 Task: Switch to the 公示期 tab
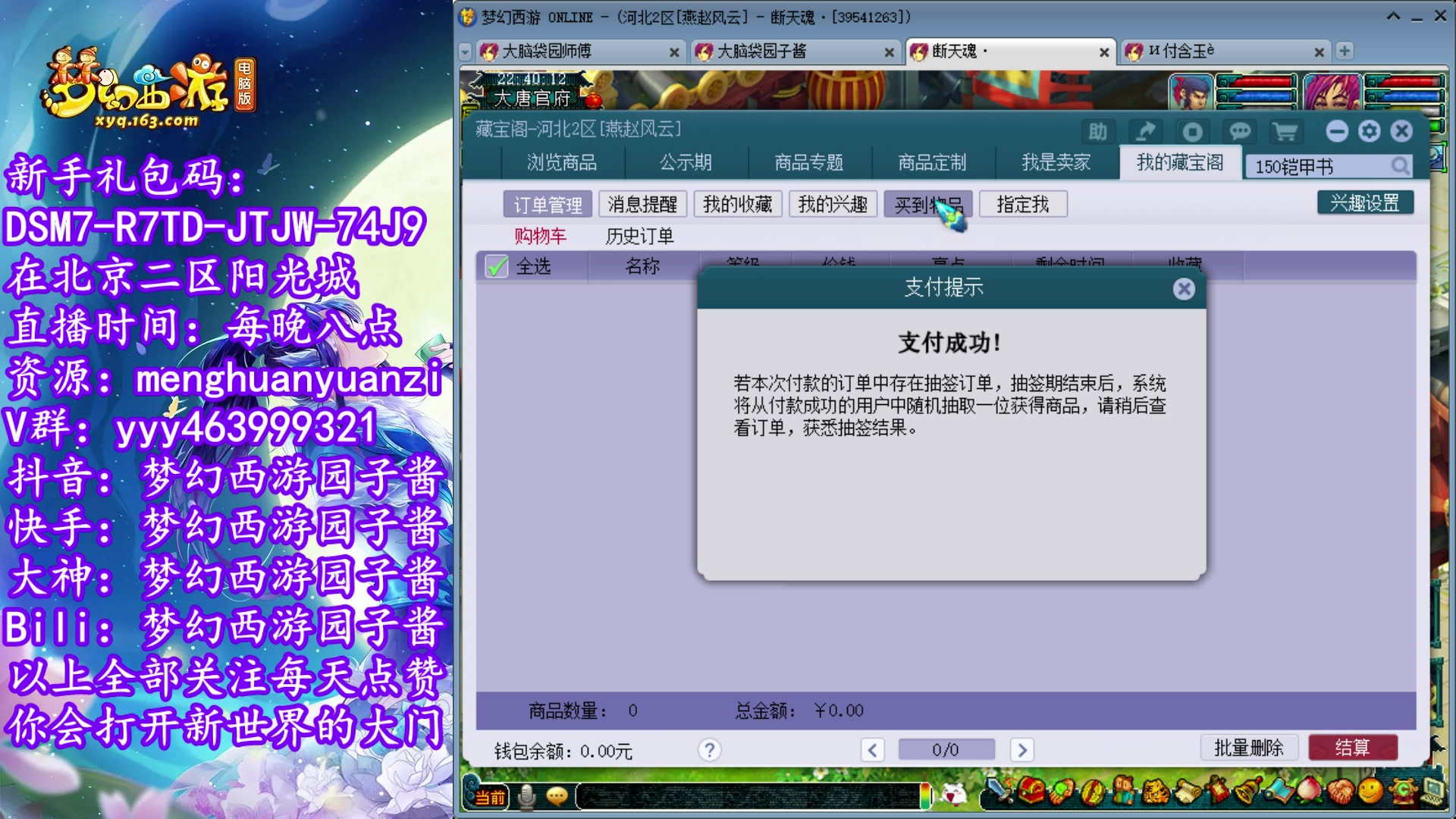tap(686, 162)
